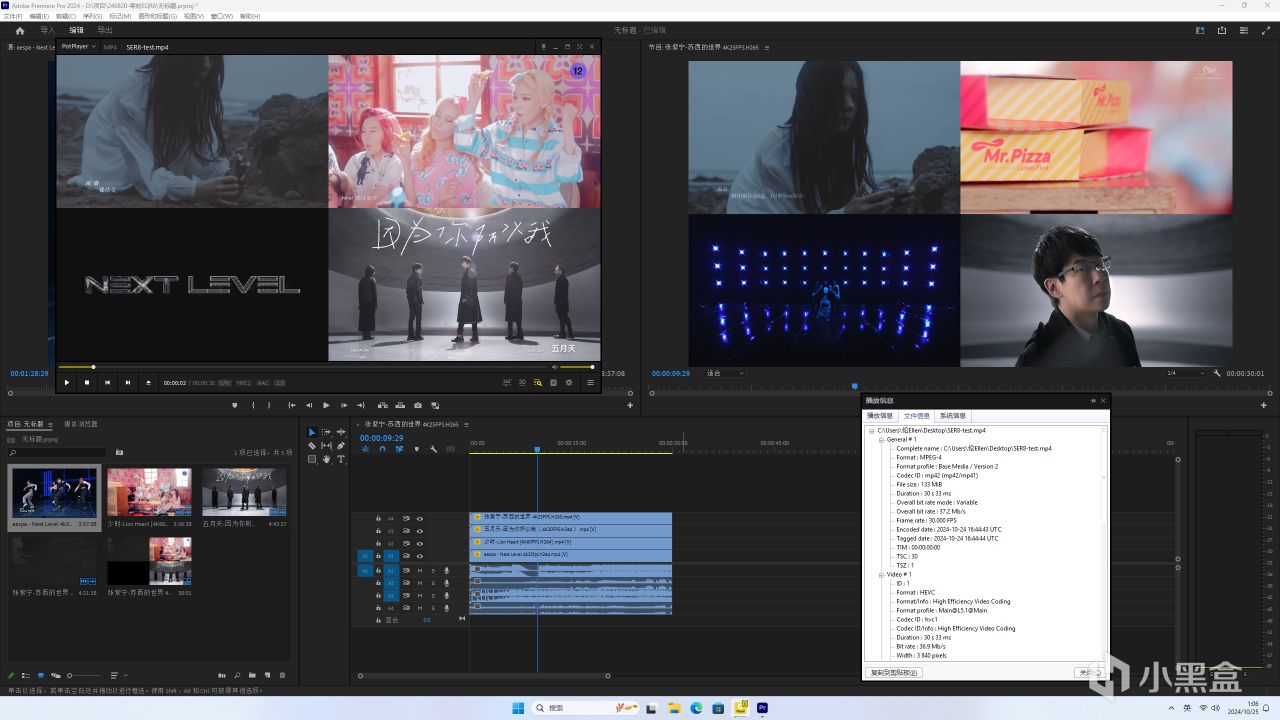This screenshot has height=720, width=1280.
Task: Toggle timeline snapping magnet icon
Action: [x=382, y=449]
